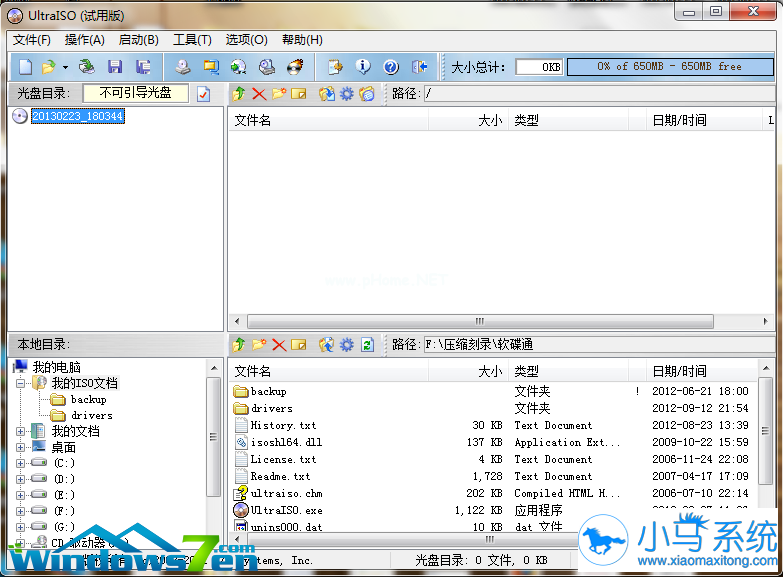Click local tree vertical scrollbar thumb
Screen dimensions: 783x577
214,437
